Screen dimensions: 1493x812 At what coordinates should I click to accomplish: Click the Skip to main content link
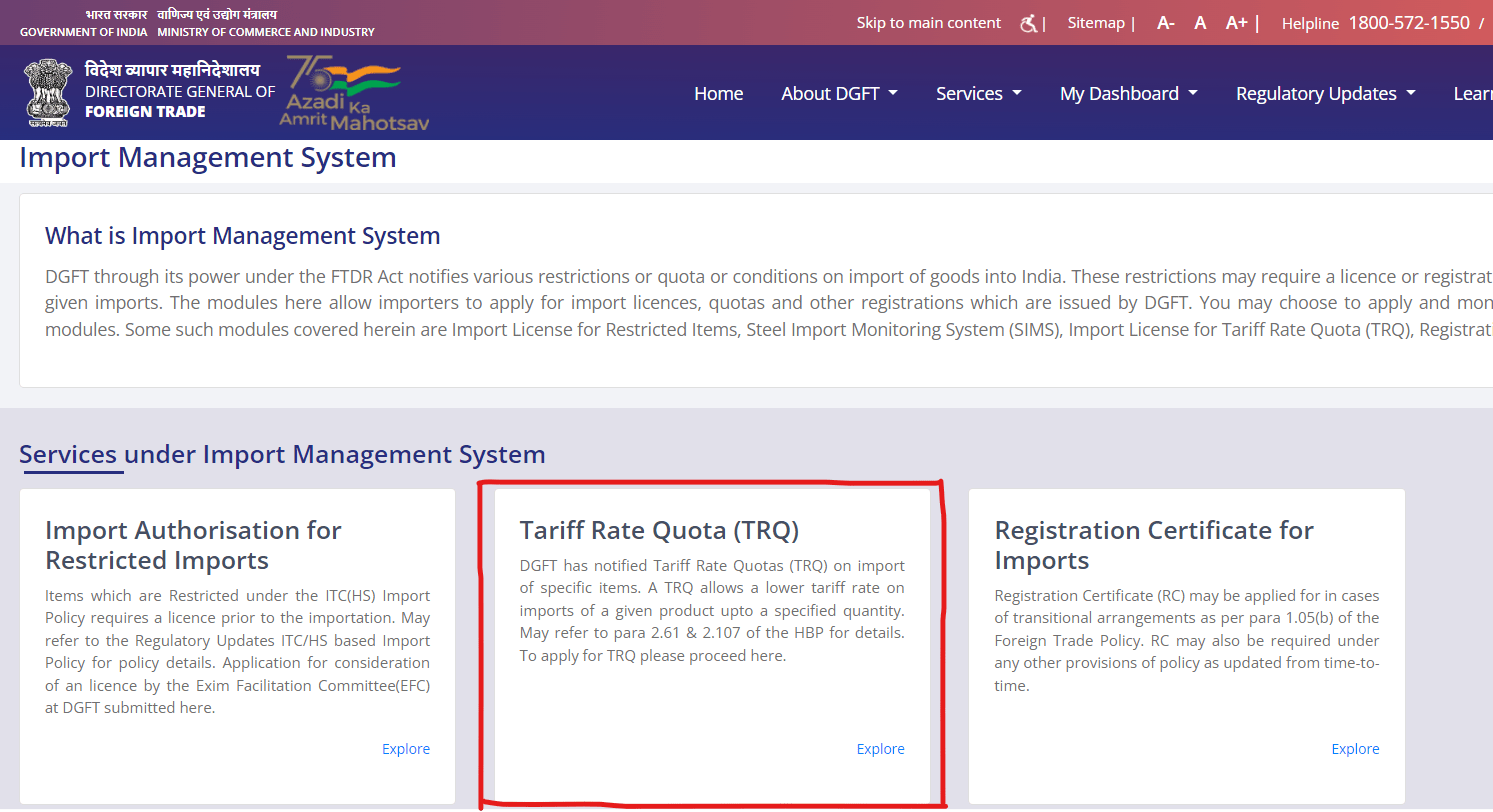(928, 23)
